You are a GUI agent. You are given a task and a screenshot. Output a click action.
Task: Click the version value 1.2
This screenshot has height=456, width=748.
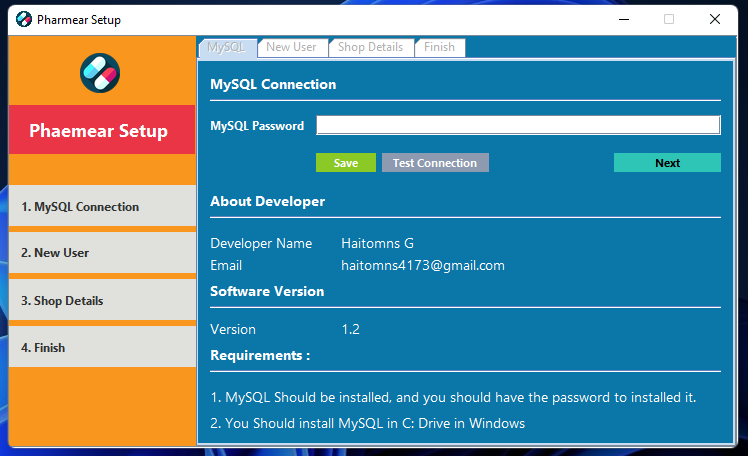[x=351, y=329]
